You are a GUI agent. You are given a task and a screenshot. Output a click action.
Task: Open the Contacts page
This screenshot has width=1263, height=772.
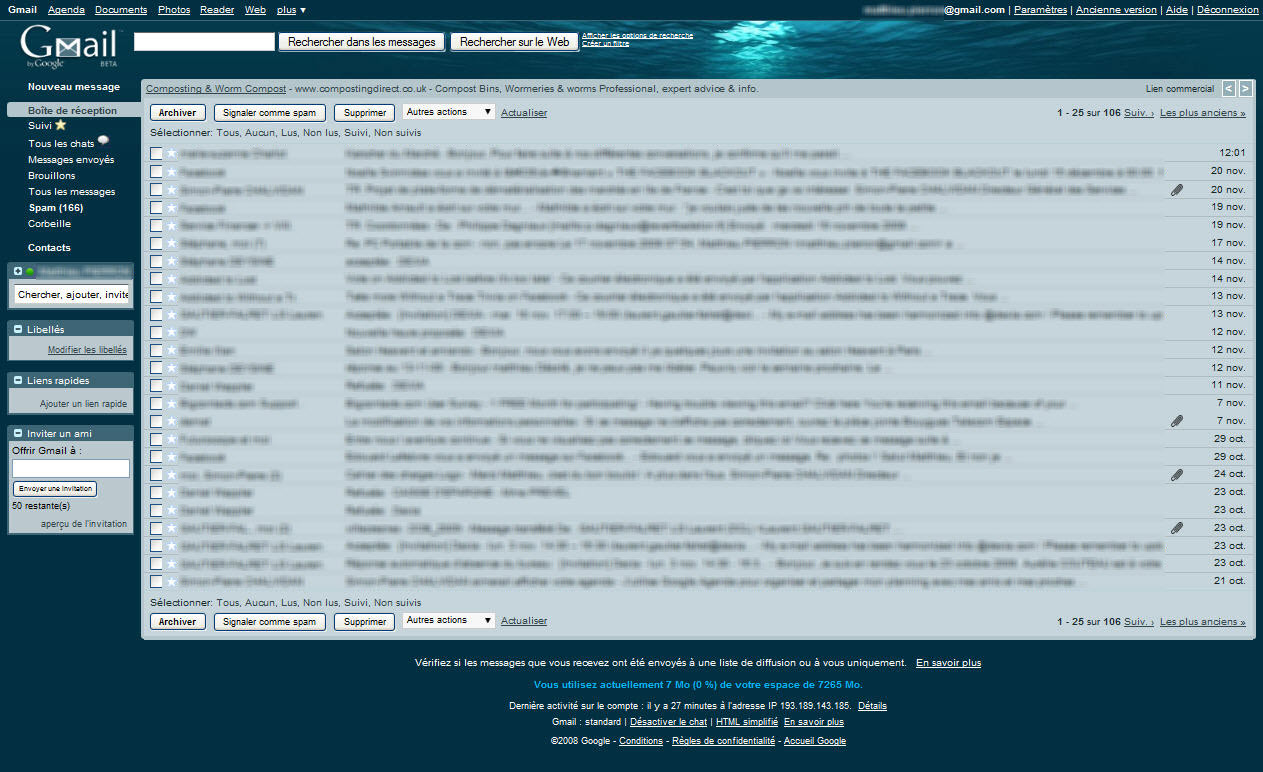point(49,247)
